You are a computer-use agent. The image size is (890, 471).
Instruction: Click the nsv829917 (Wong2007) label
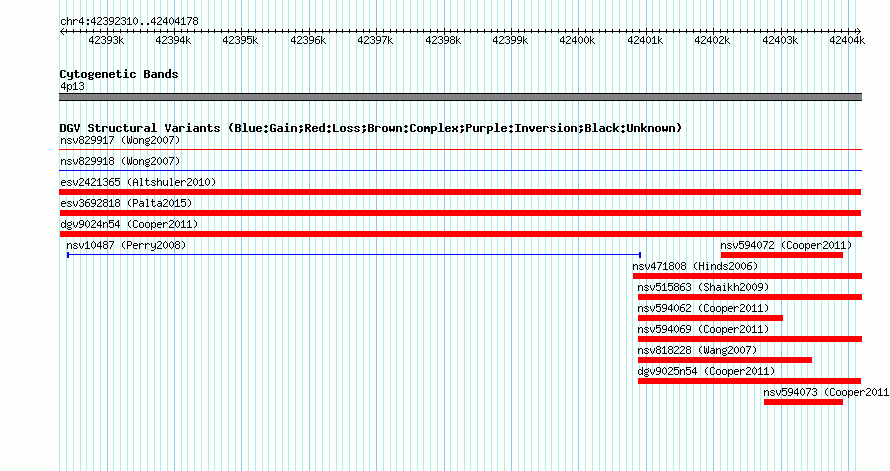tap(120, 140)
